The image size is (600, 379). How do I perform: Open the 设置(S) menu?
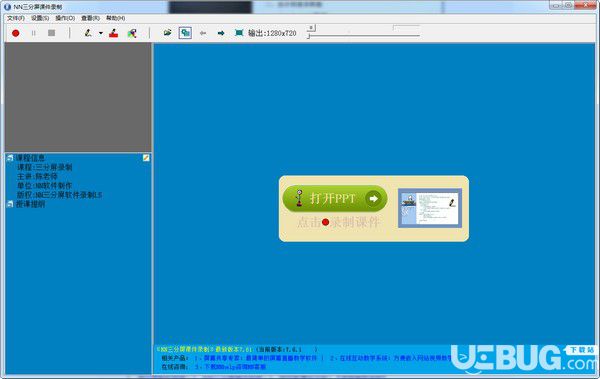click(40, 18)
